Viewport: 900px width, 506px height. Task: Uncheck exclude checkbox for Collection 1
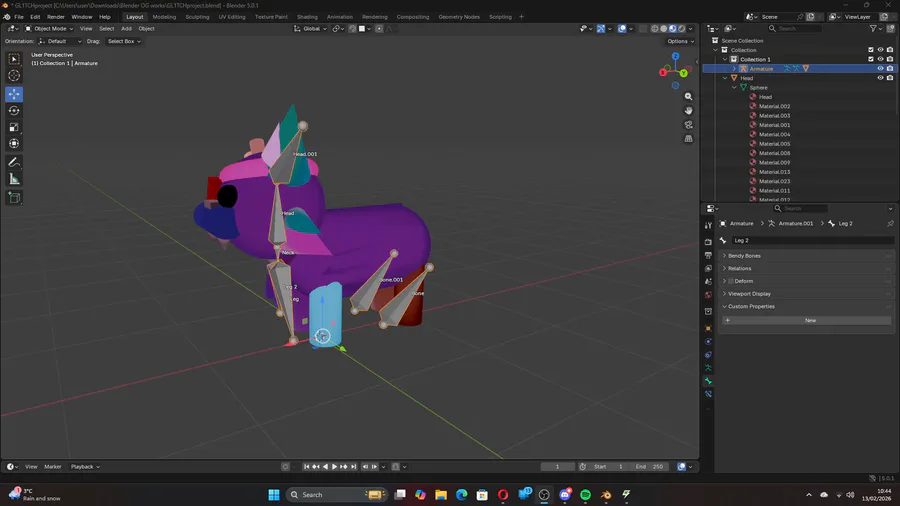coord(871,59)
